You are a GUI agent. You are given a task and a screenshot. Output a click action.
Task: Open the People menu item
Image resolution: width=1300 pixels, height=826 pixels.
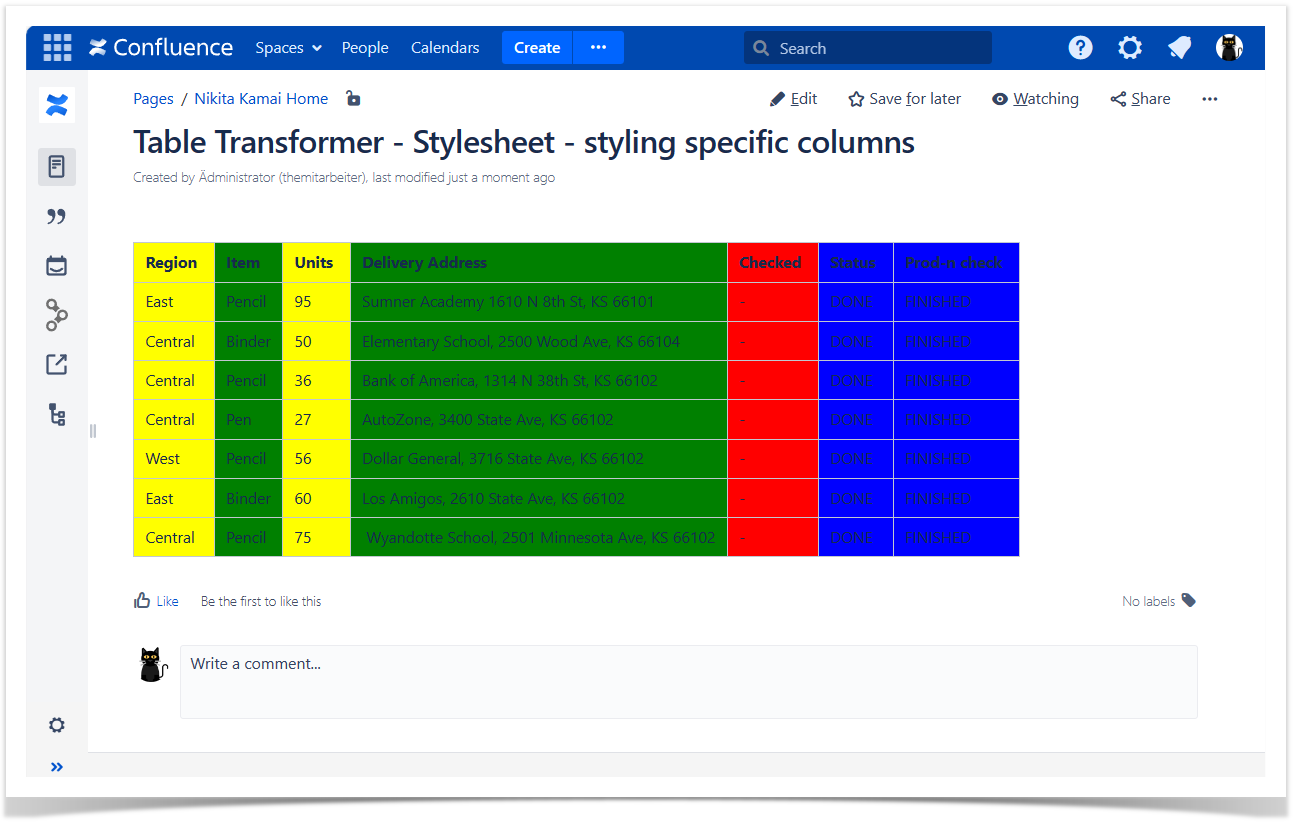(x=365, y=48)
